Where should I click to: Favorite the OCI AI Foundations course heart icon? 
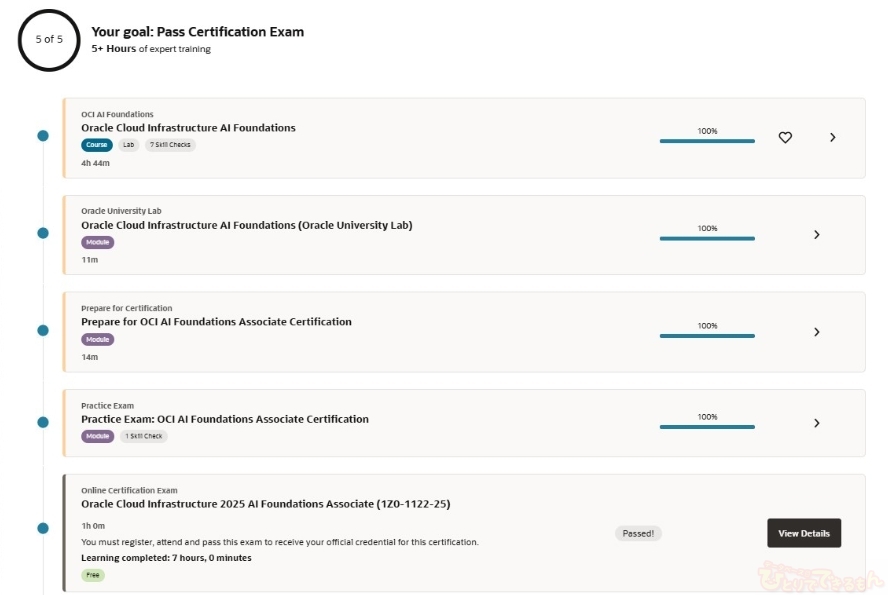tap(785, 138)
